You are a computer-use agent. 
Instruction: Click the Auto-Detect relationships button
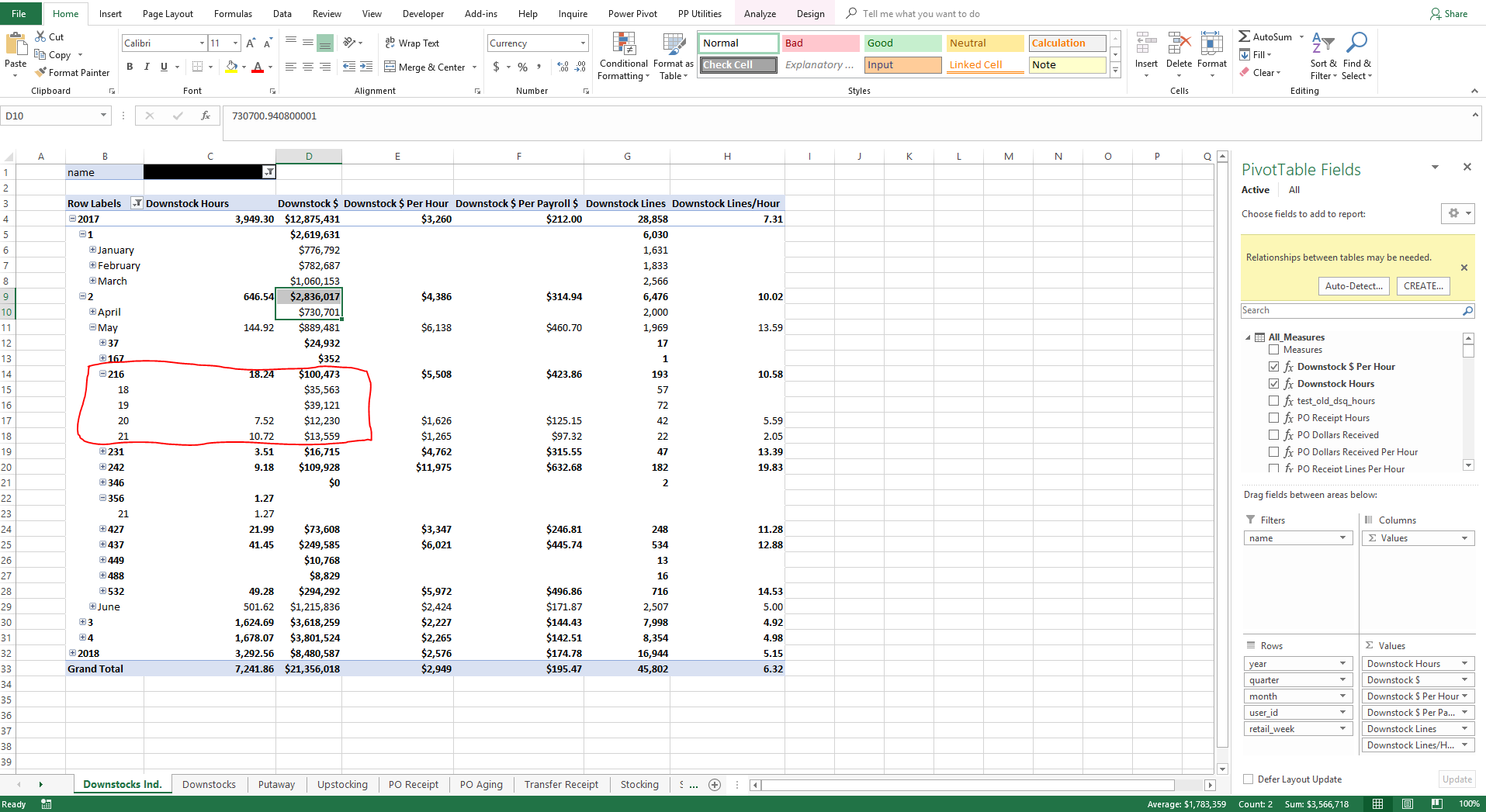(1354, 286)
